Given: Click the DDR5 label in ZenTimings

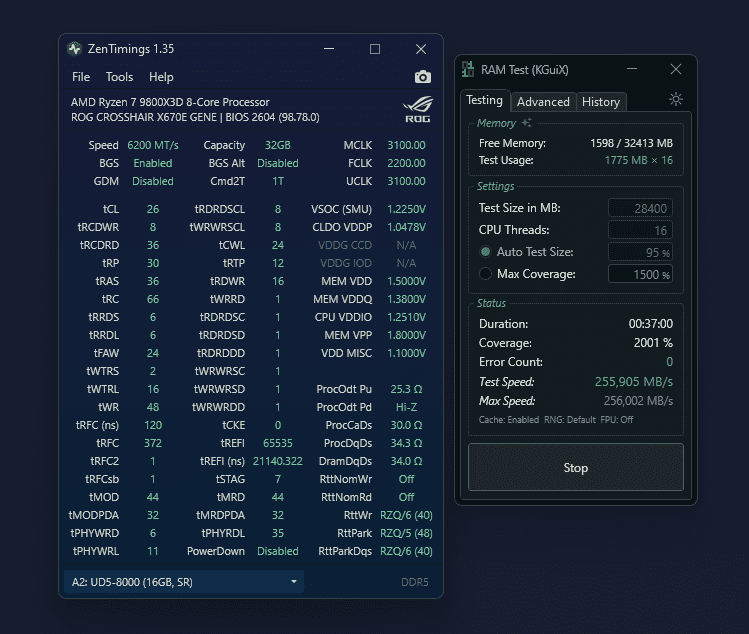Looking at the screenshot, I should tap(415, 582).
